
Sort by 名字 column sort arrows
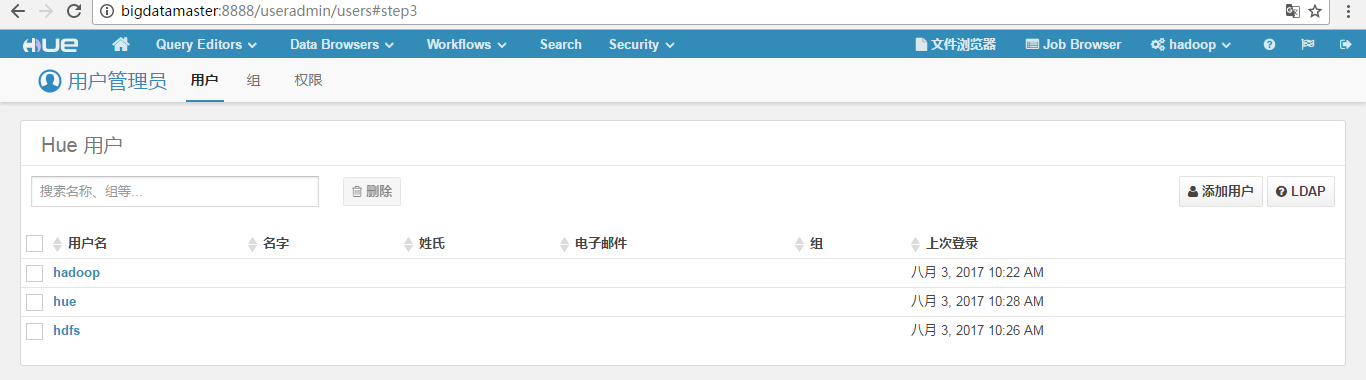click(x=252, y=244)
